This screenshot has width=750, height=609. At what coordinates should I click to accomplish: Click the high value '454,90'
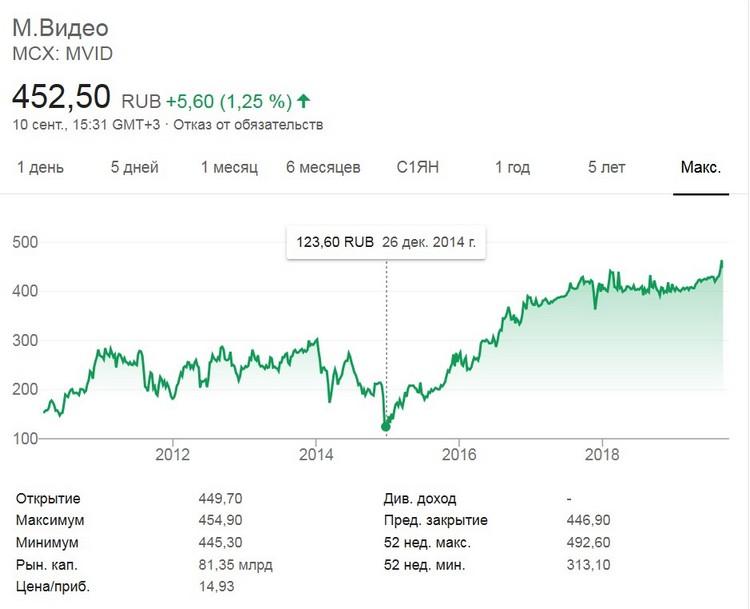tap(221, 520)
